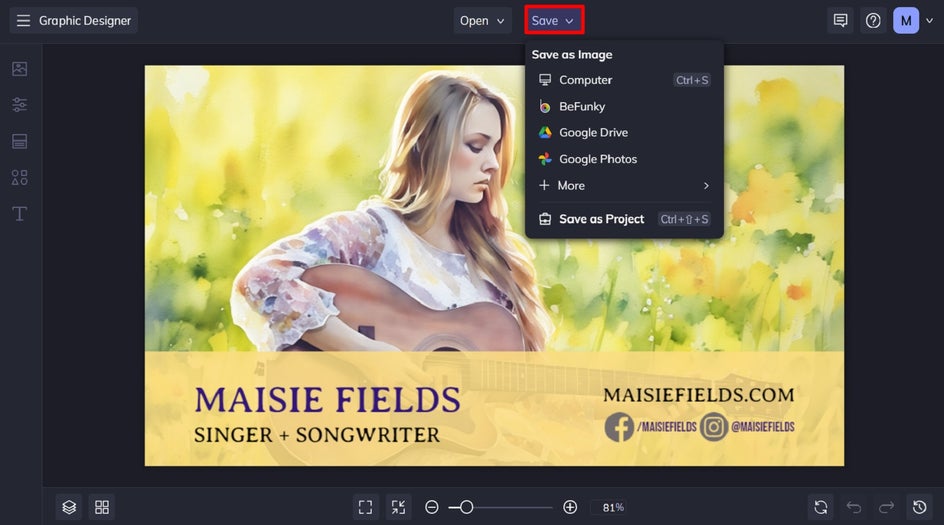The image size is (944, 525).
Task: Open the Layers panel icon
Action: click(69, 507)
